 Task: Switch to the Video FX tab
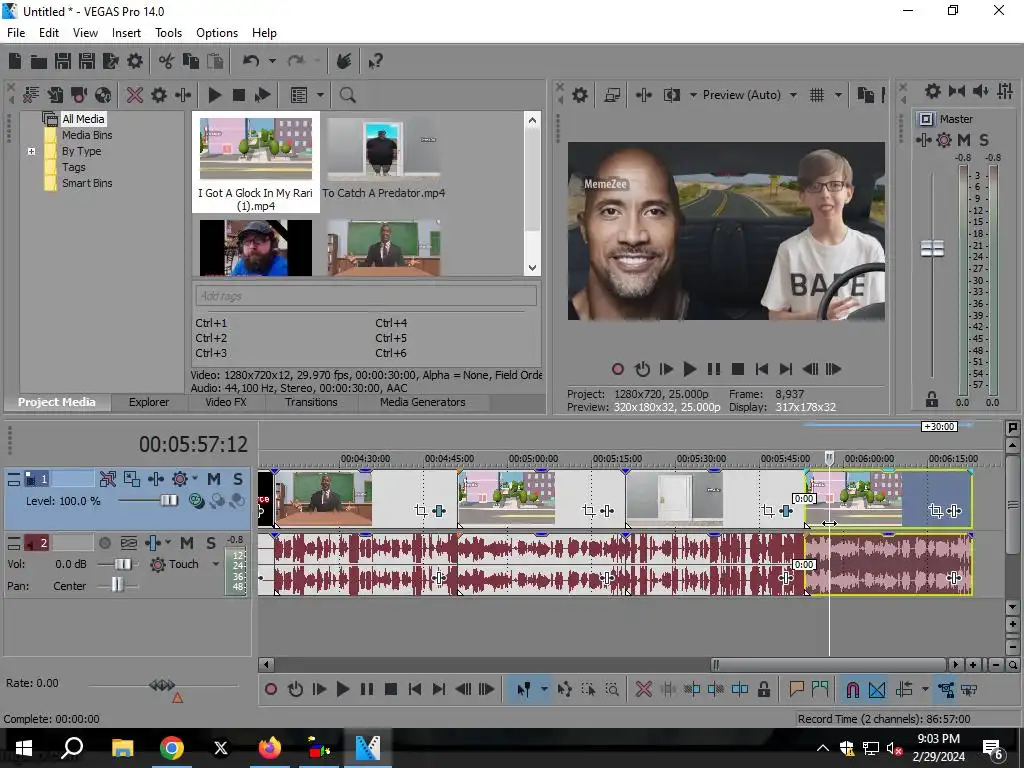226,402
